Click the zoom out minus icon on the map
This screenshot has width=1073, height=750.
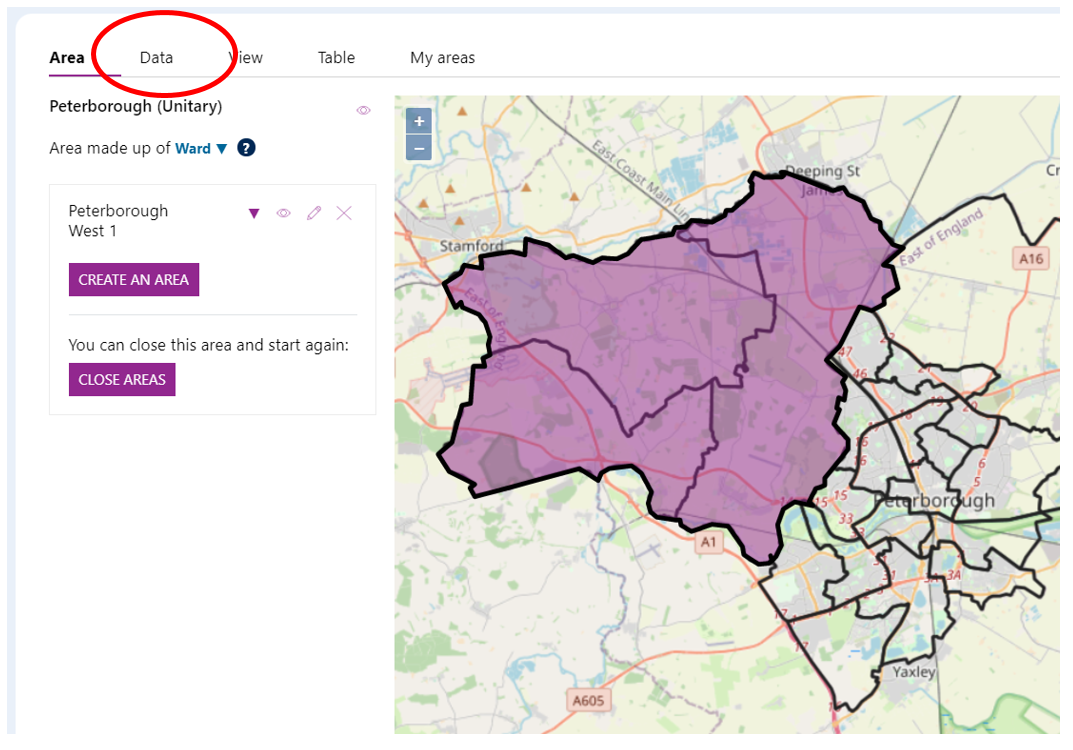point(418,147)
